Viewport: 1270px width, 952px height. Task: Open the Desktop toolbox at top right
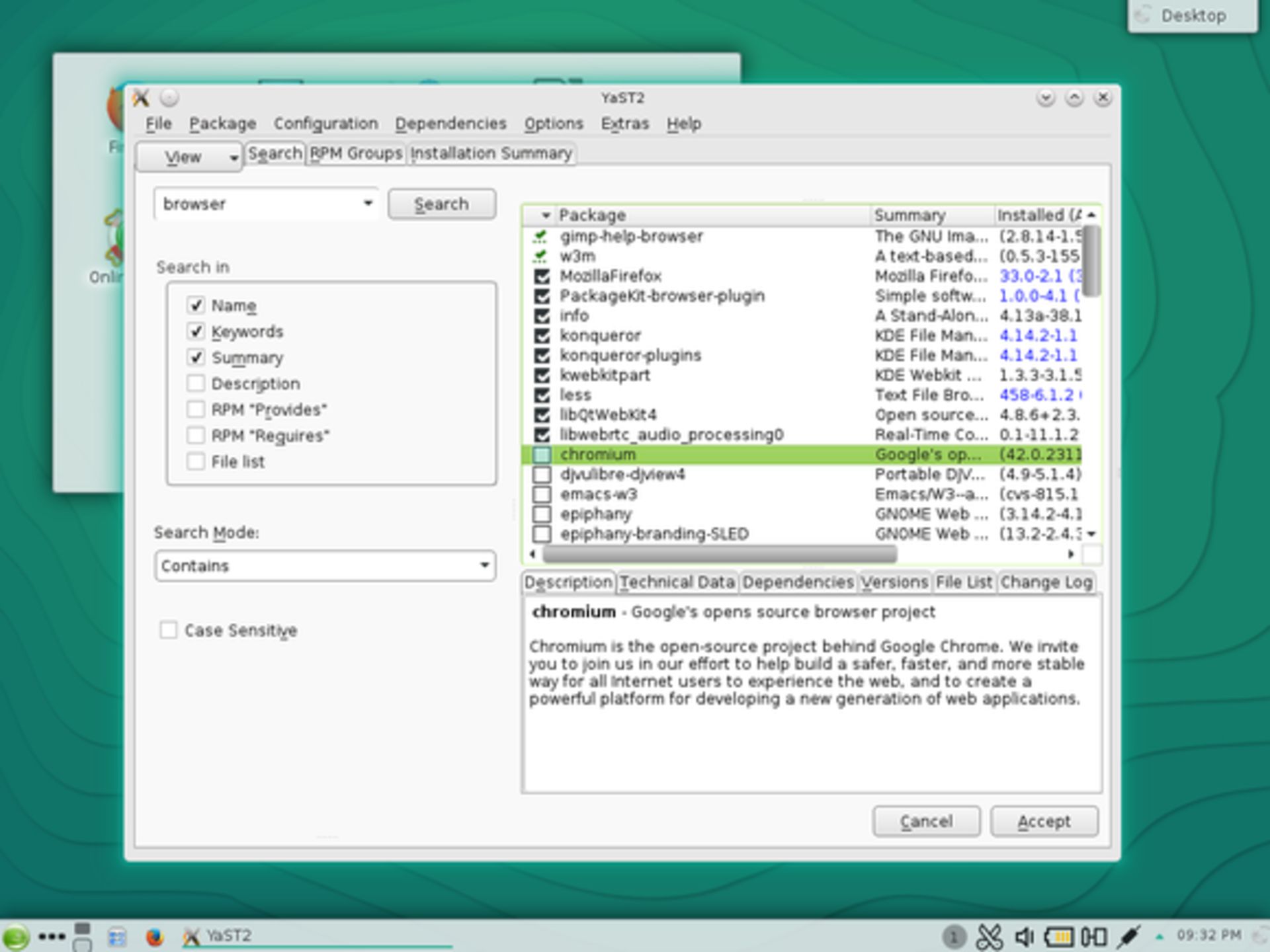[1193, 15]
